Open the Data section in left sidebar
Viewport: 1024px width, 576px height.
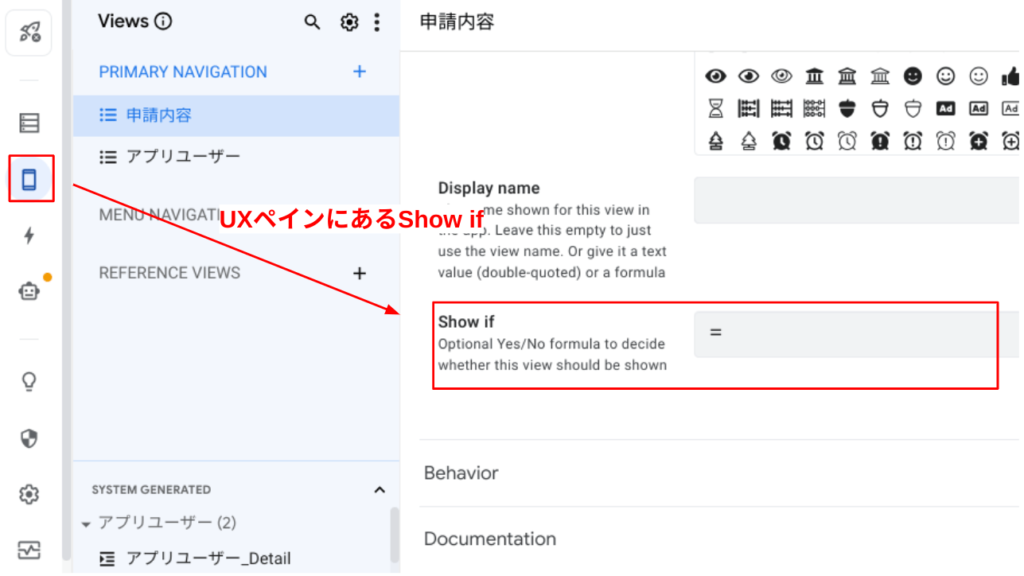point(29,123)
